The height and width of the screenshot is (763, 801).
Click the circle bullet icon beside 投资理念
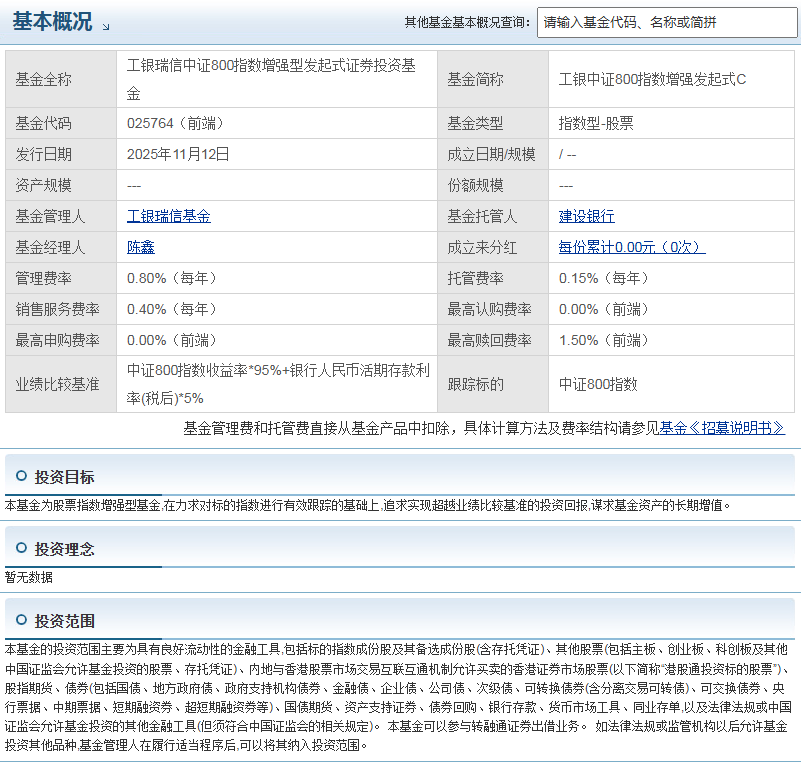click(21, 548)
